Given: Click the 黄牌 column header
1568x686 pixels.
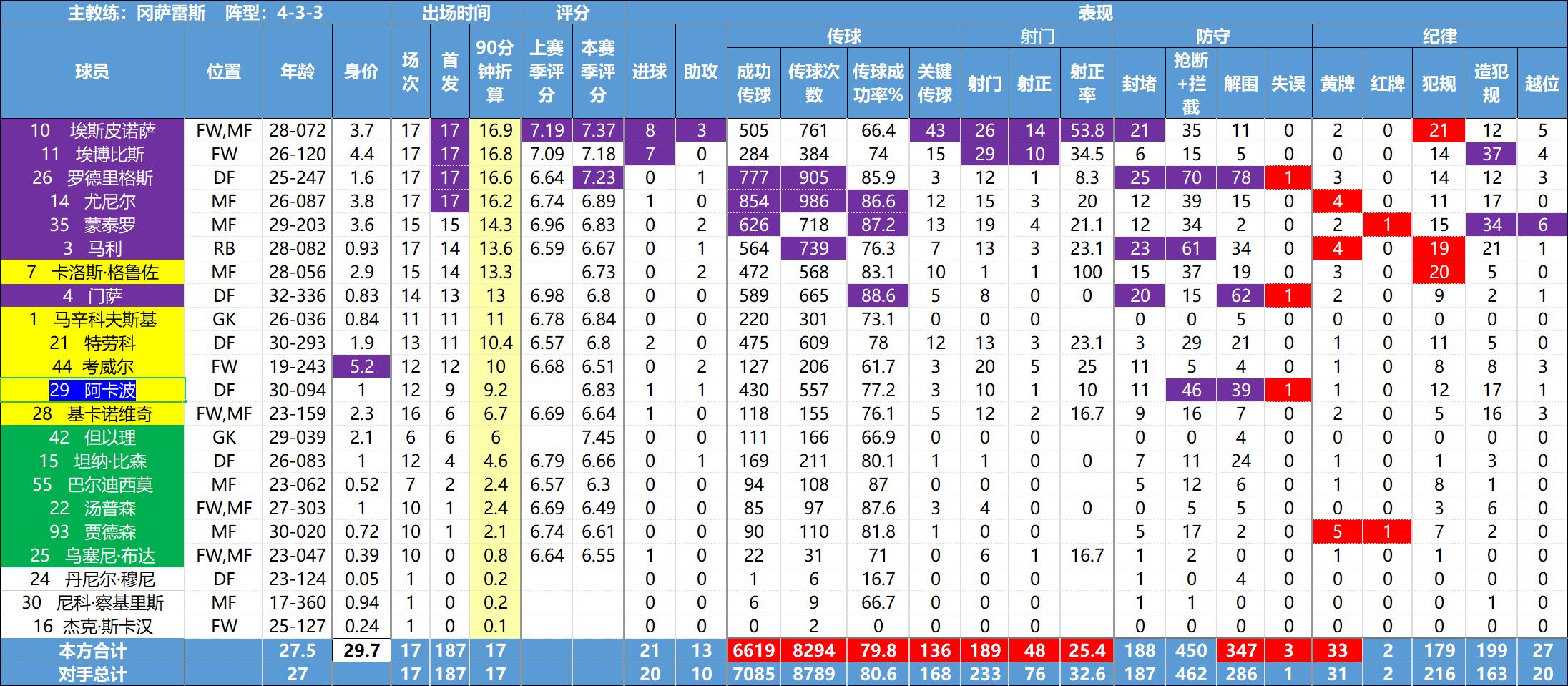Looking at the screenshot, I should click(1337, 84).
